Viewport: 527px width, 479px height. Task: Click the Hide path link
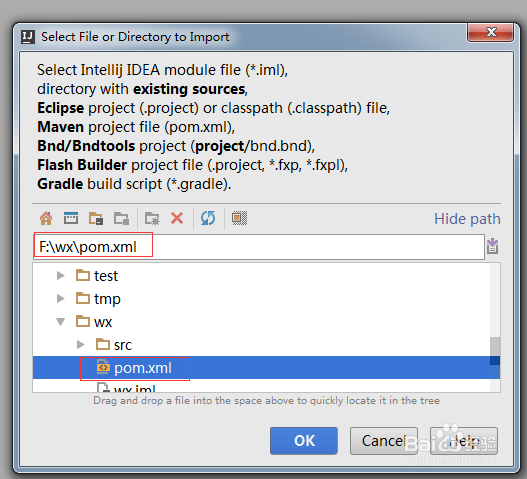(467, 219)
